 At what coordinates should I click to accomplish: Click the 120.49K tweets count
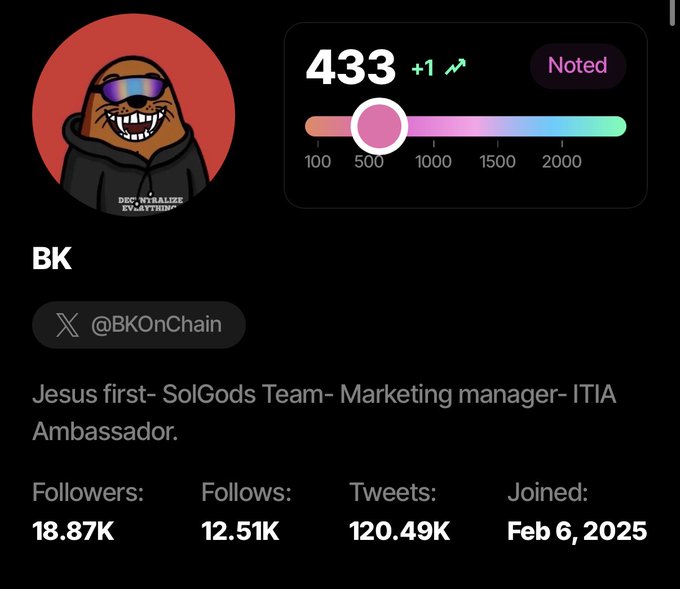pyautogui.click(x=400, y=531)
